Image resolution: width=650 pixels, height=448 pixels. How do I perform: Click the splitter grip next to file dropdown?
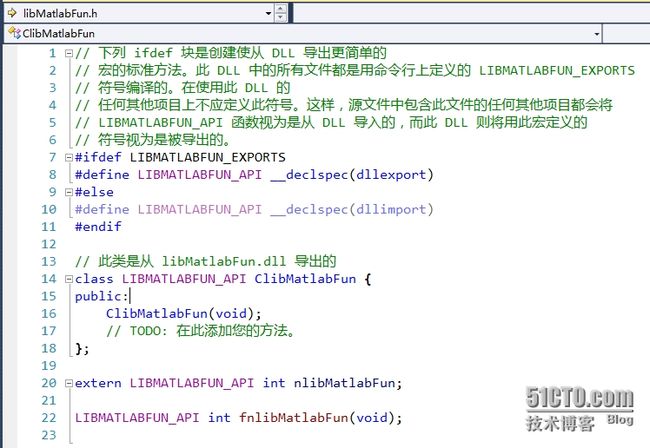pyautogui.click(x=281, y=13)
